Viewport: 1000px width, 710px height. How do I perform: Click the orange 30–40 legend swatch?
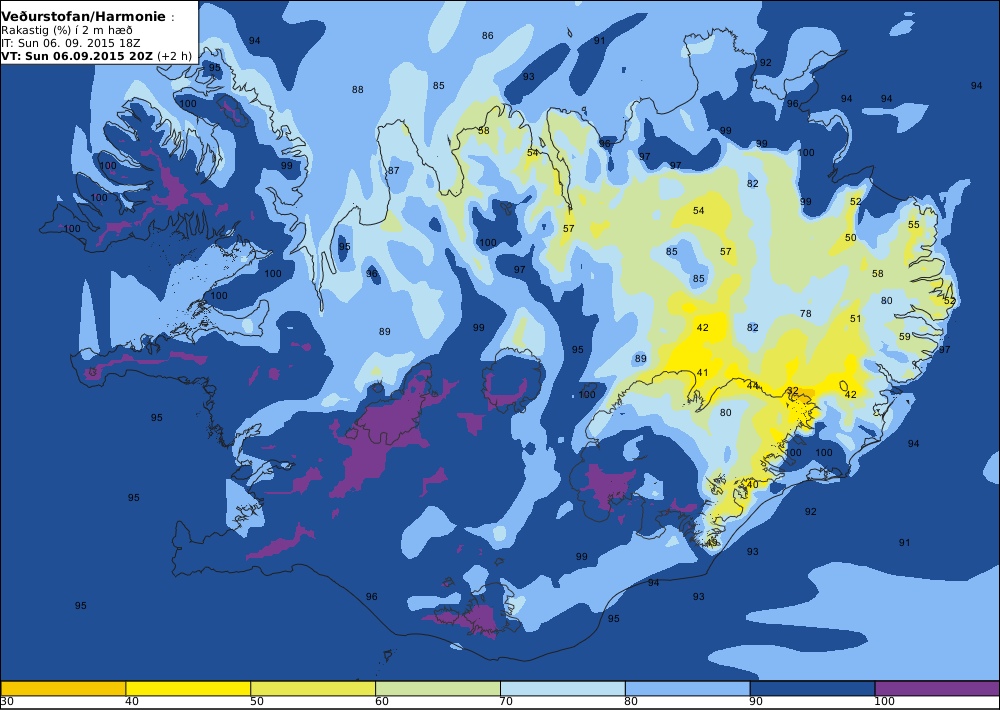pyautogui.click(x=63, y=688)
